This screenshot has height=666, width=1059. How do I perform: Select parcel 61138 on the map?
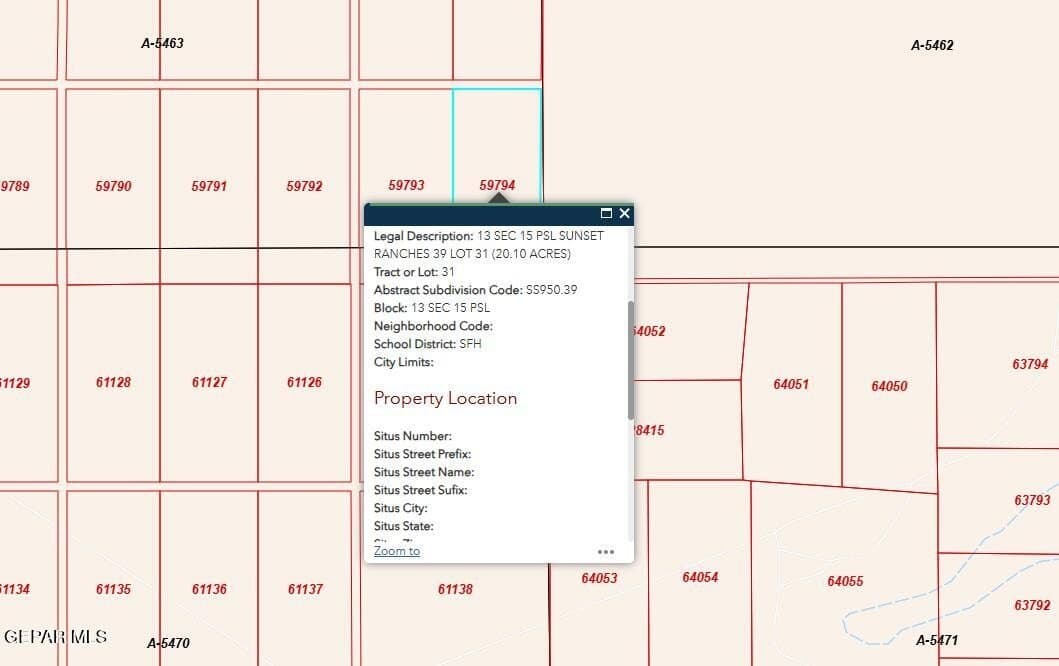455,589
